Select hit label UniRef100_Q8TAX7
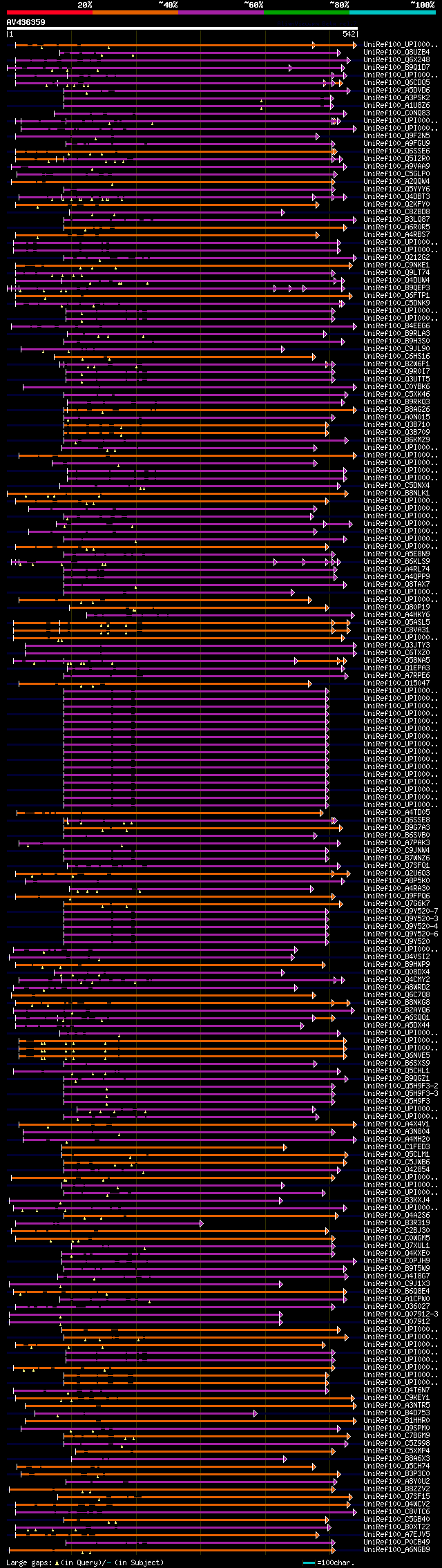 pyautogui.click(x=396, y=585)
